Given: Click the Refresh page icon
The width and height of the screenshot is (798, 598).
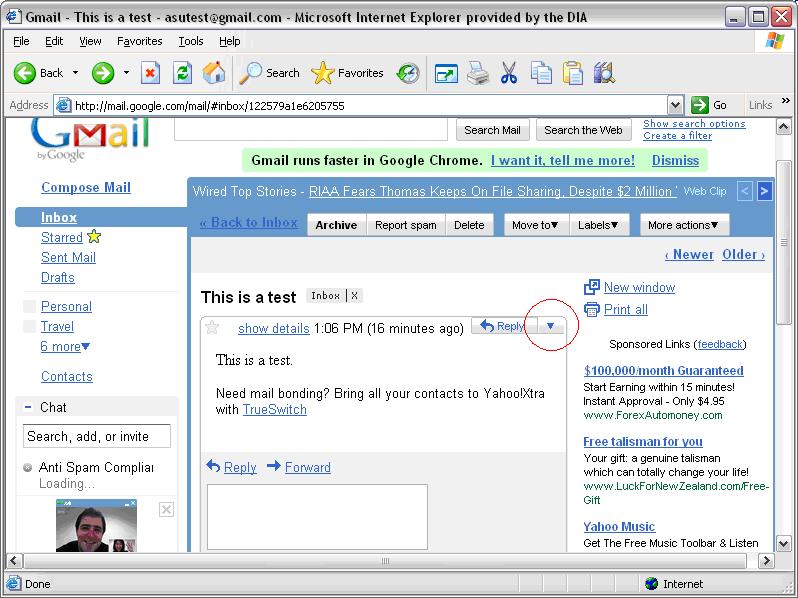Looking at the screenshot, I should (x=182, y=73).
